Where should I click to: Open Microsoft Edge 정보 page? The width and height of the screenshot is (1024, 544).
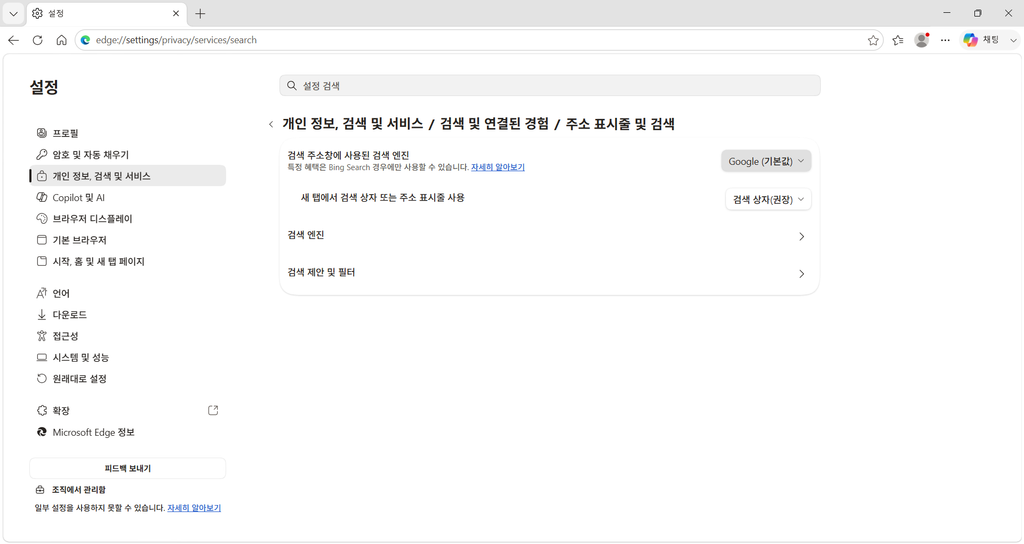click(128, 432)
